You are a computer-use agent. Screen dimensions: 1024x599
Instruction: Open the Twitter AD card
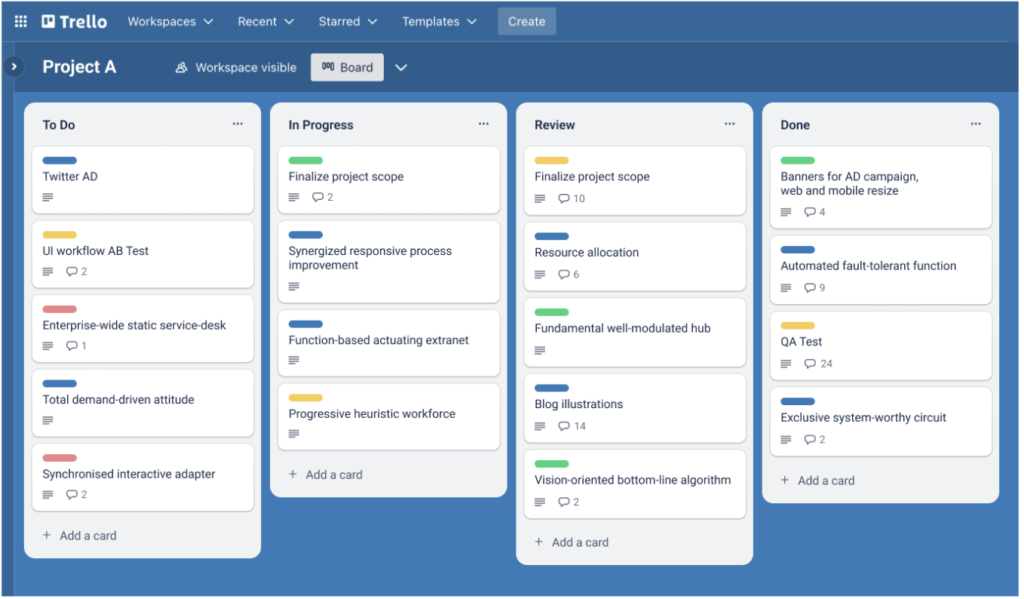click(x=143, y=180)
